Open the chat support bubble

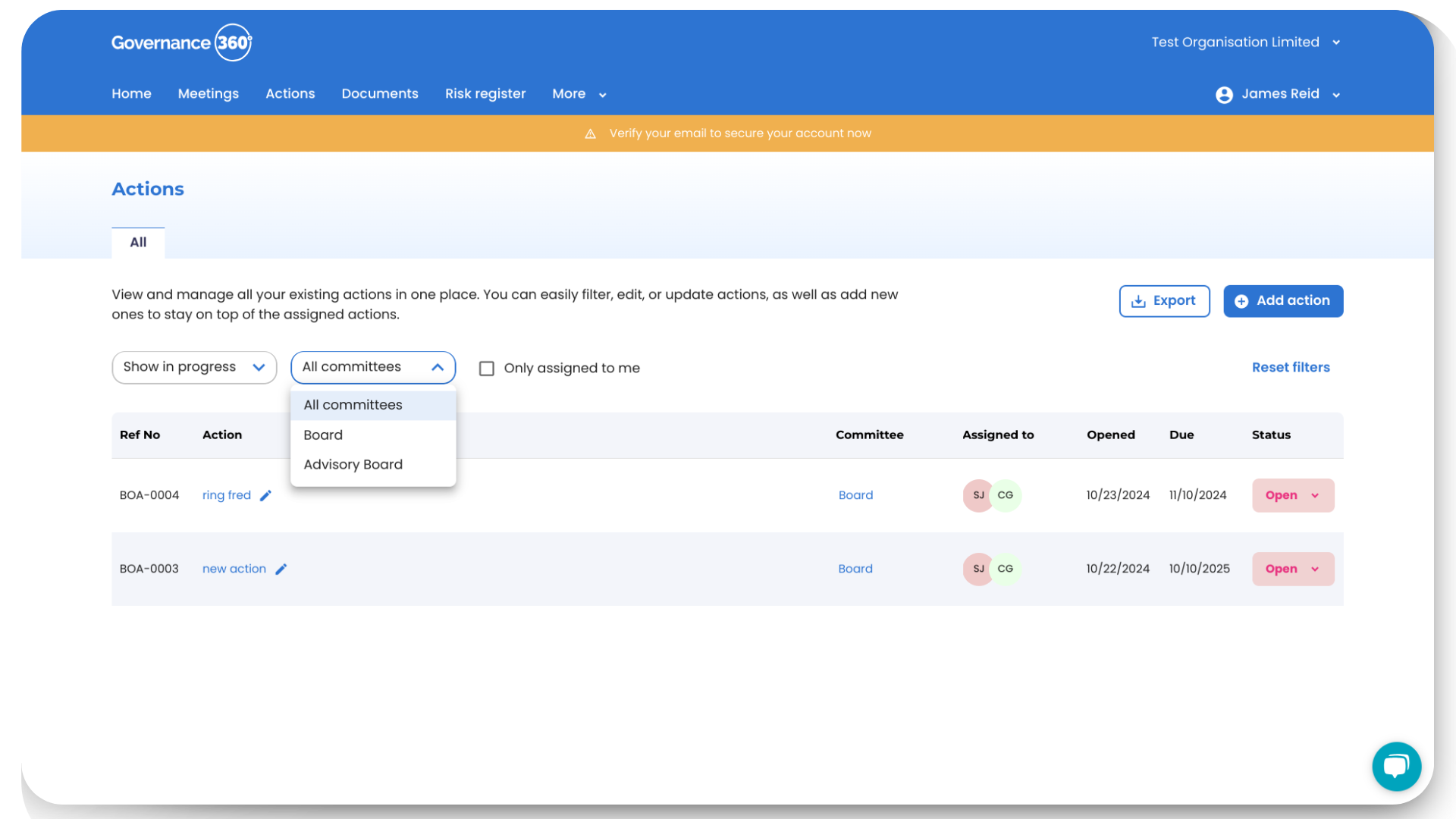(1396, 766)
